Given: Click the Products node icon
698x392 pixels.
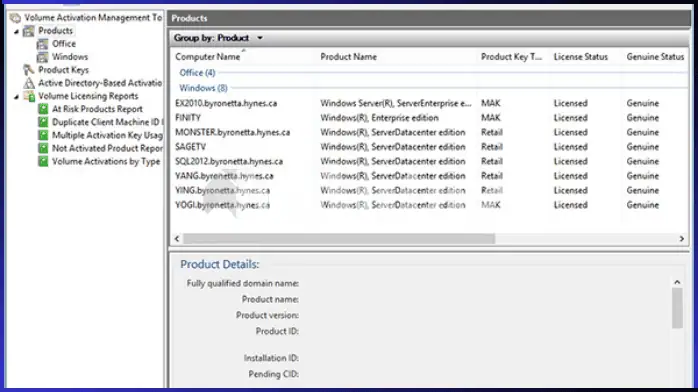Looking at the screenshot, I should tap(29, 31).
